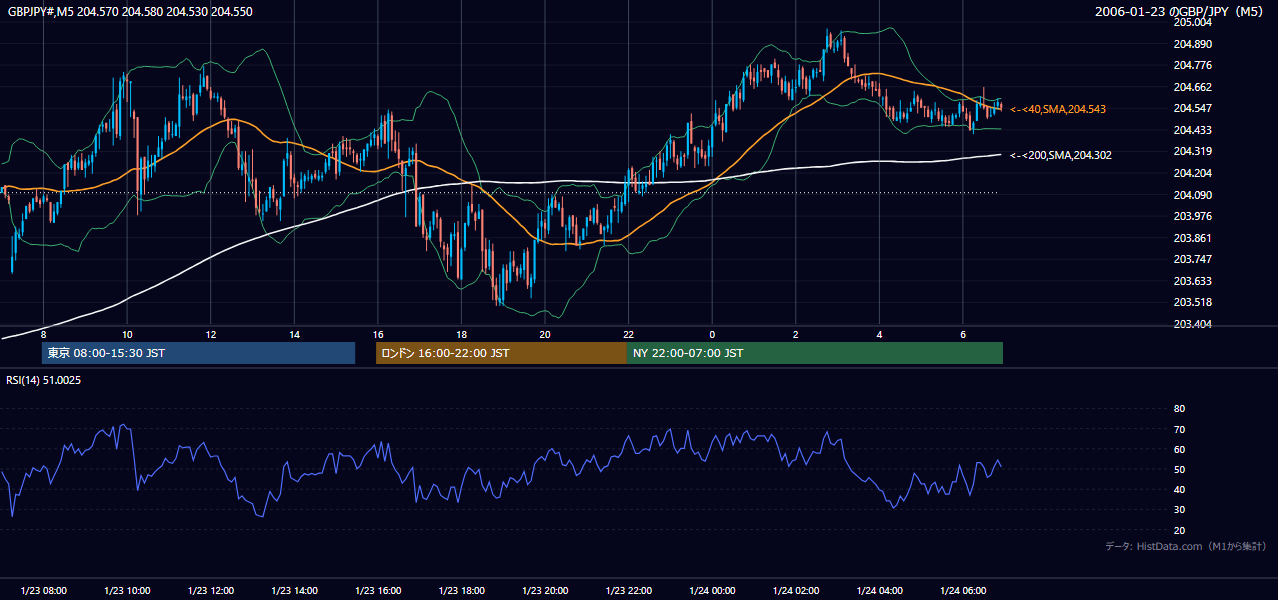Click the bottom time label 1/23 20:00
The height and width of the screenshot is (600, 1278).
tap(545, 591)
